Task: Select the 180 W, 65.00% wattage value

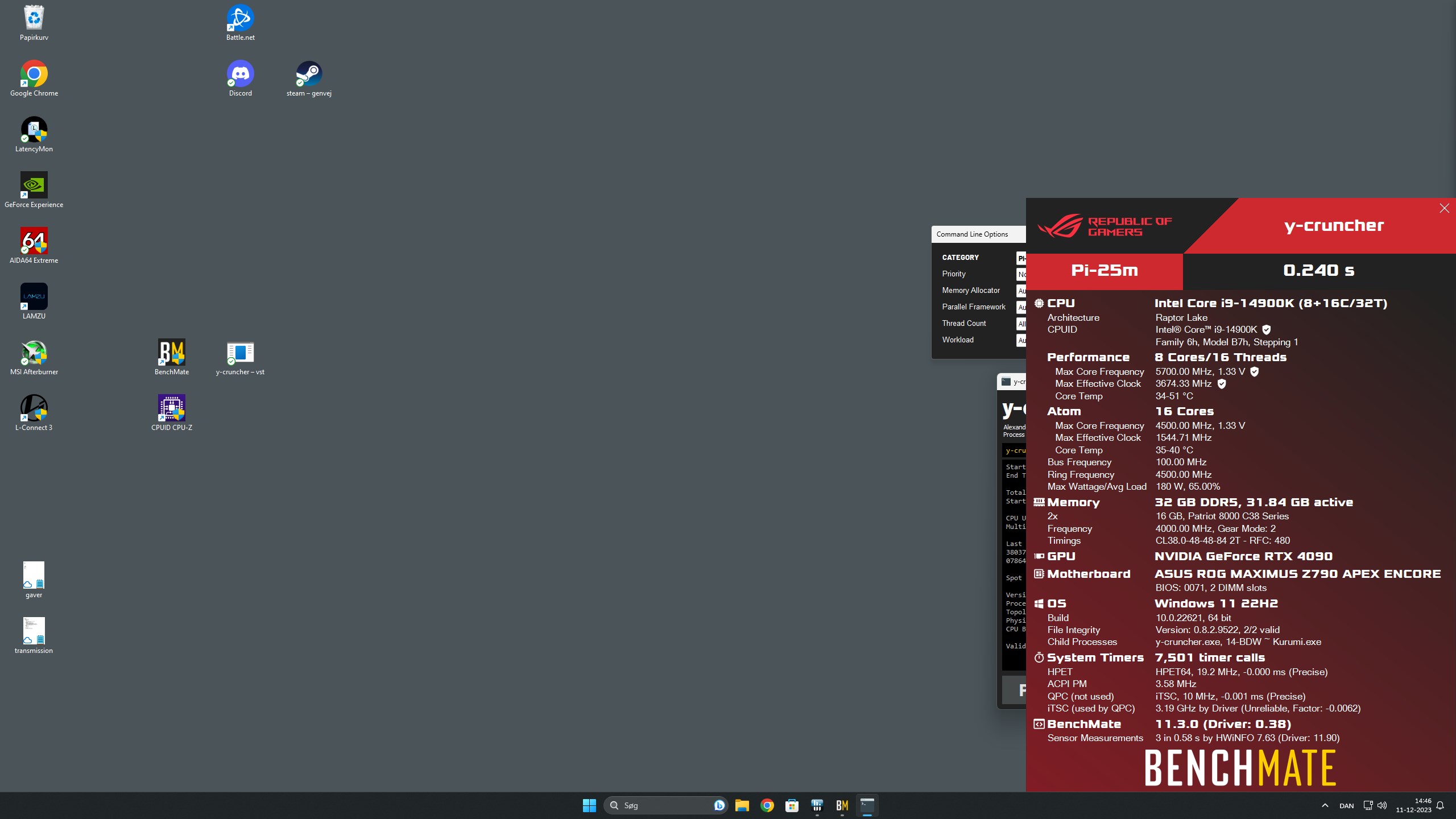Action: click(1188, 487)
